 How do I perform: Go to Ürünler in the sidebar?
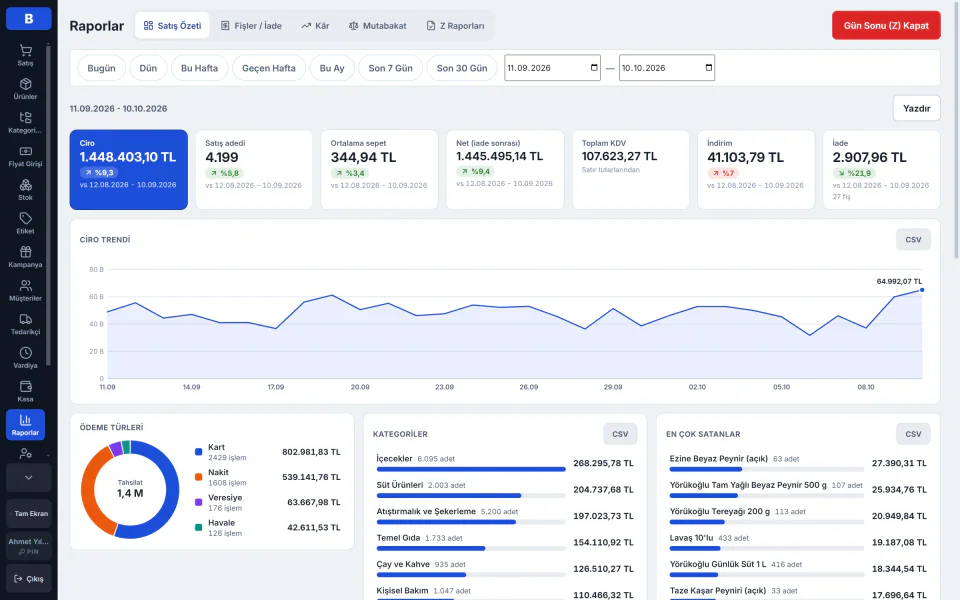click(x=25, y=89)
